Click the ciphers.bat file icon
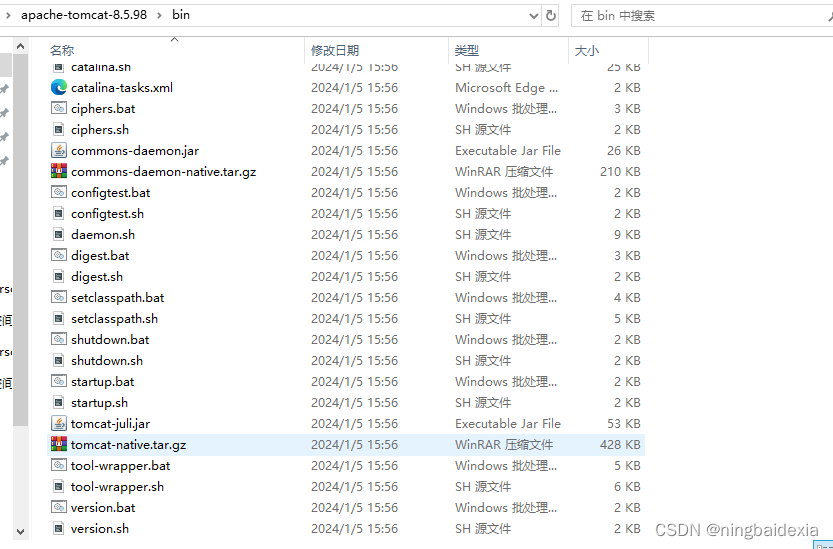833x549 pixels. click(x=58, y=108)
